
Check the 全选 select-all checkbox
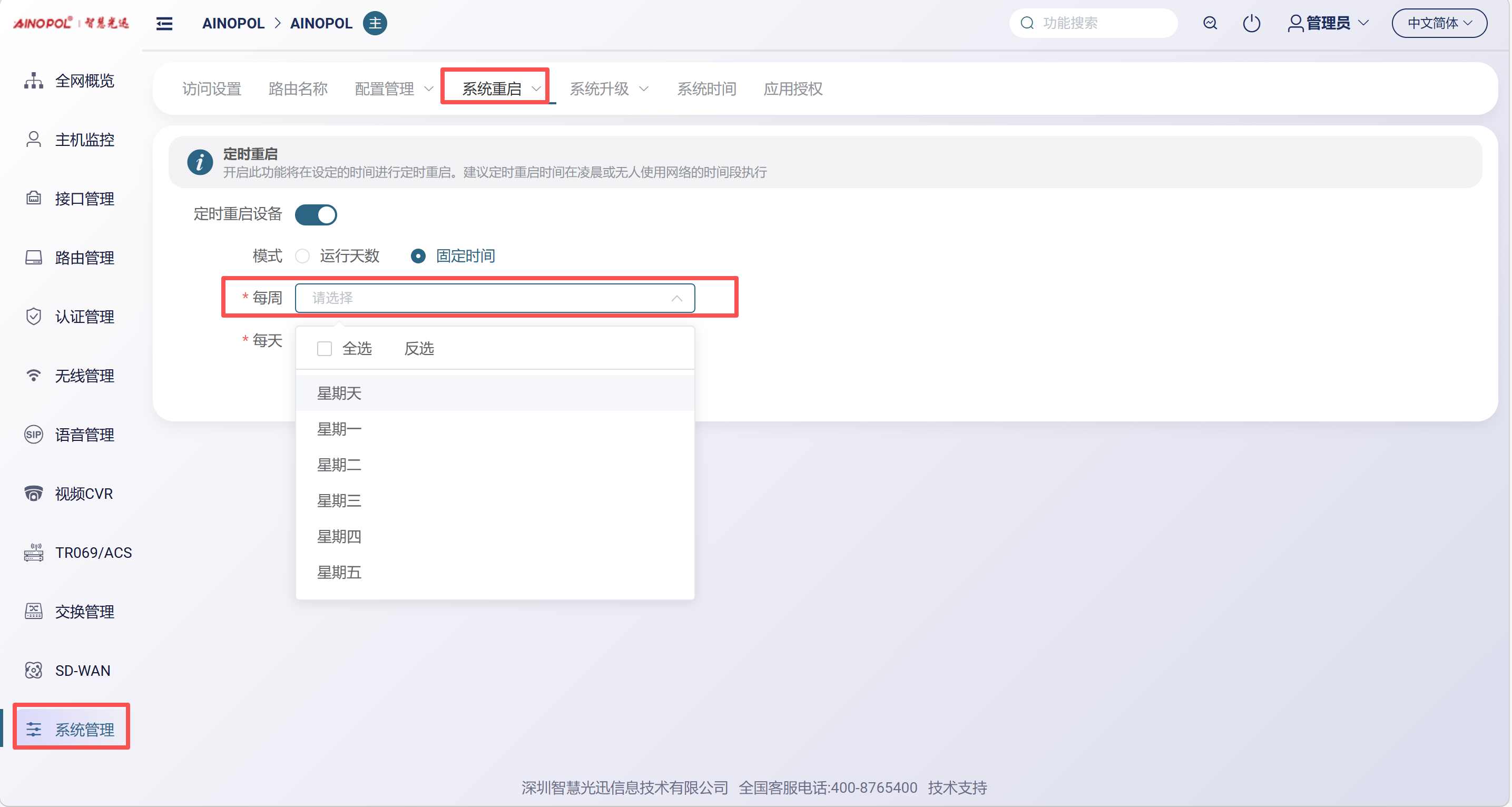click(x=324, y=349)
